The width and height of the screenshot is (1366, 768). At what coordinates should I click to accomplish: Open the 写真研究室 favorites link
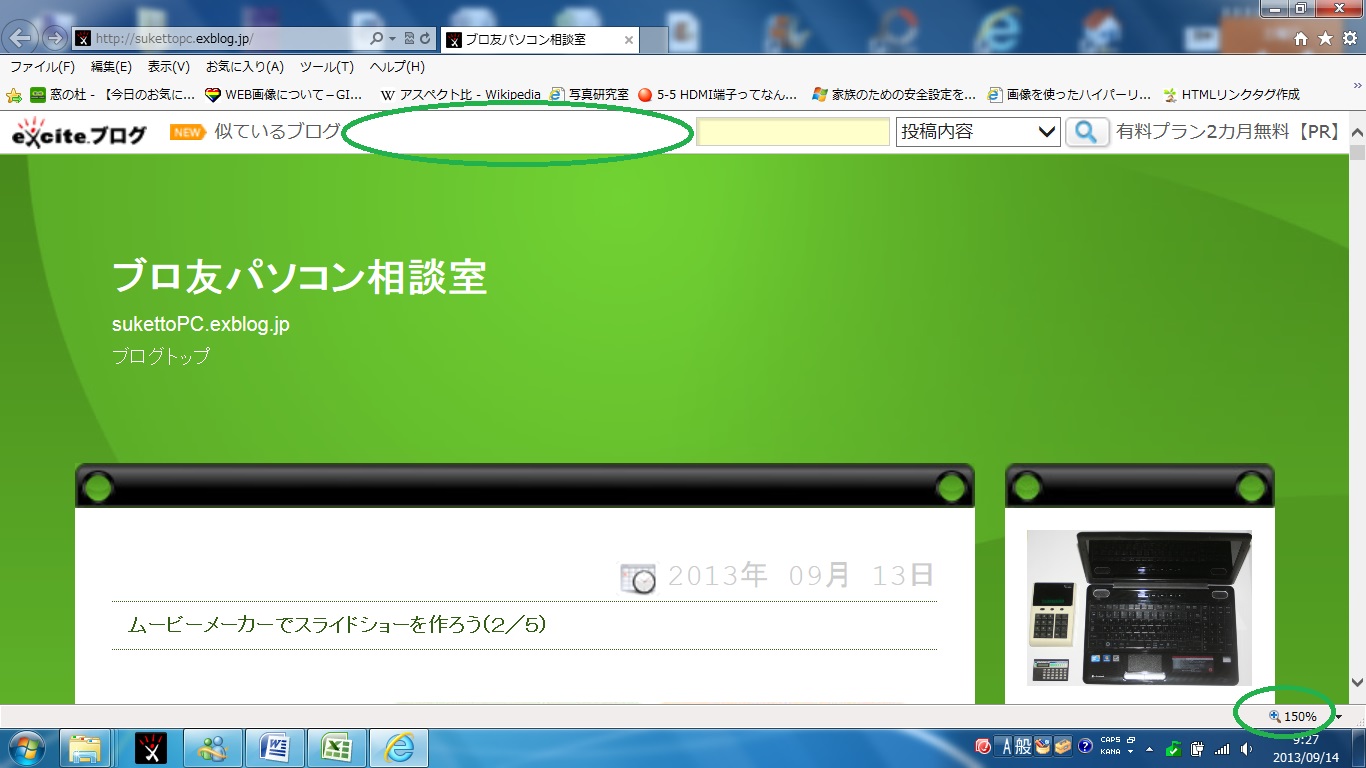click(588, 95)
